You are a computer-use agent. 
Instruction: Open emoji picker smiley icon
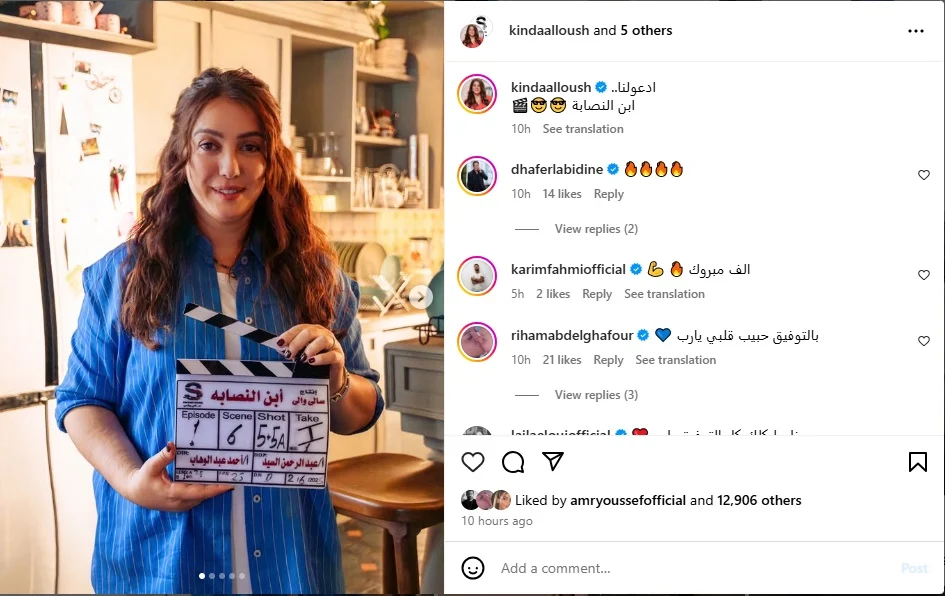point(472,568)
